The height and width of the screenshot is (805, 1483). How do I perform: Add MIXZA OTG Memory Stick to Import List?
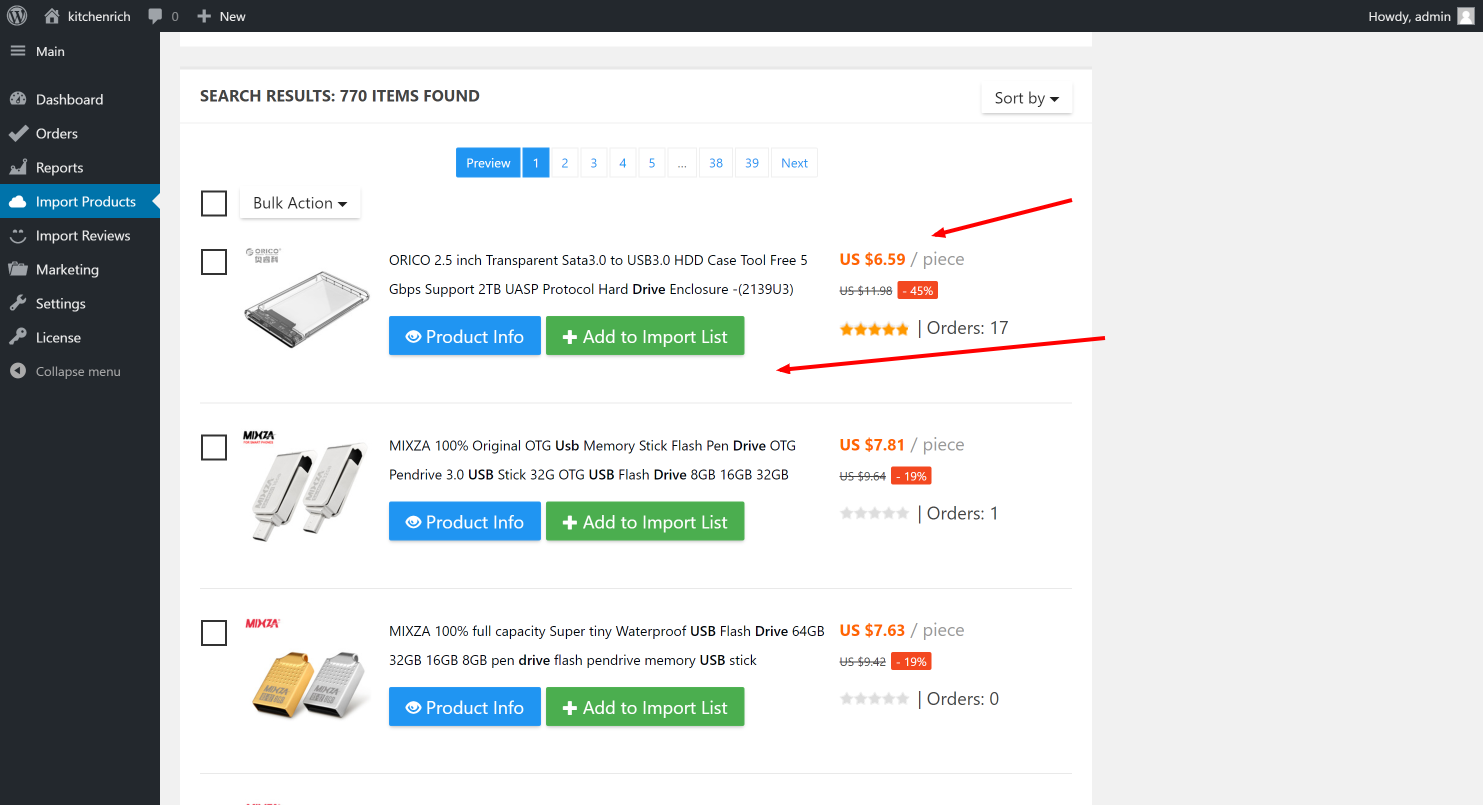tap(645, 521)
